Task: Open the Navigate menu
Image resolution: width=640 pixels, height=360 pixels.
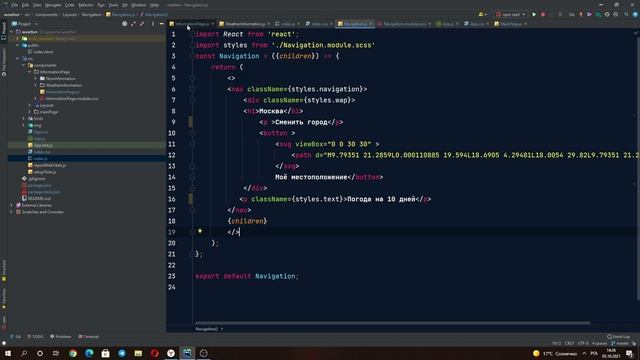Action: pos(53,5)
